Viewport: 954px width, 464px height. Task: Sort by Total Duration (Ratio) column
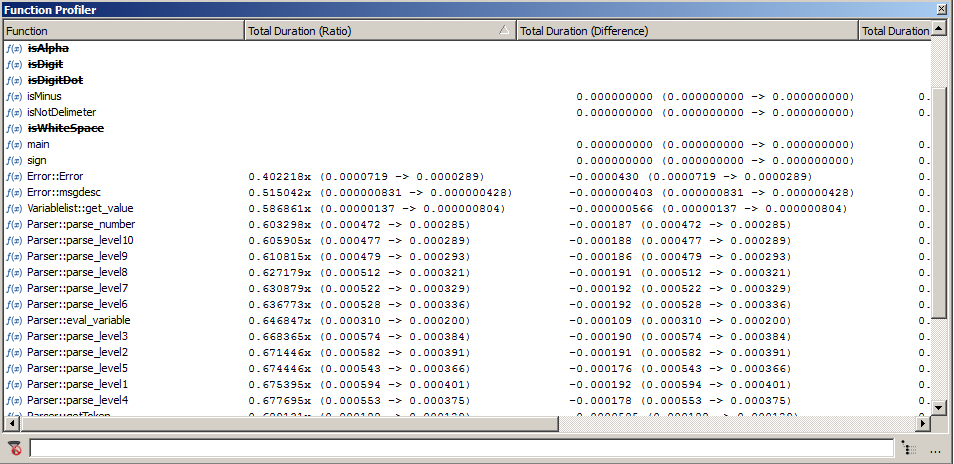[370, 31]
